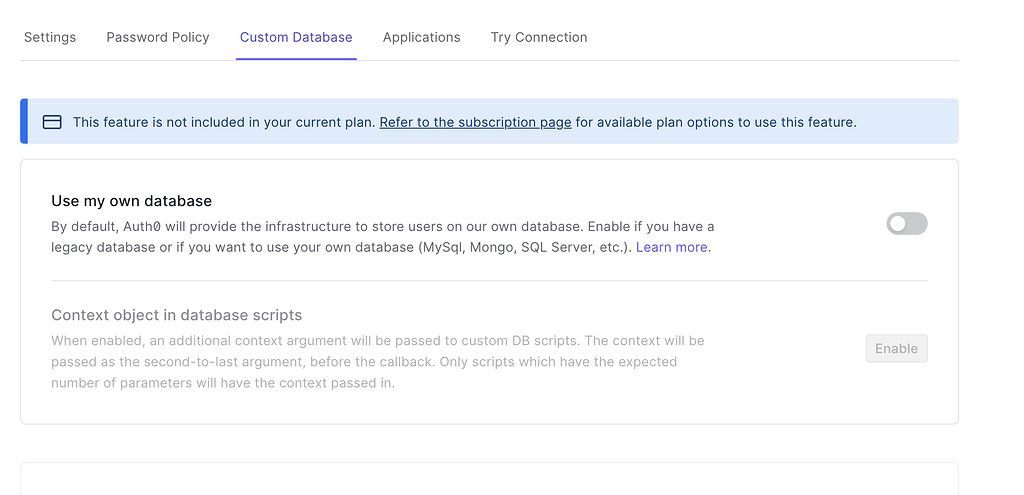Go to the Applications tab
Screen dimensions: 1024x495
421,37
